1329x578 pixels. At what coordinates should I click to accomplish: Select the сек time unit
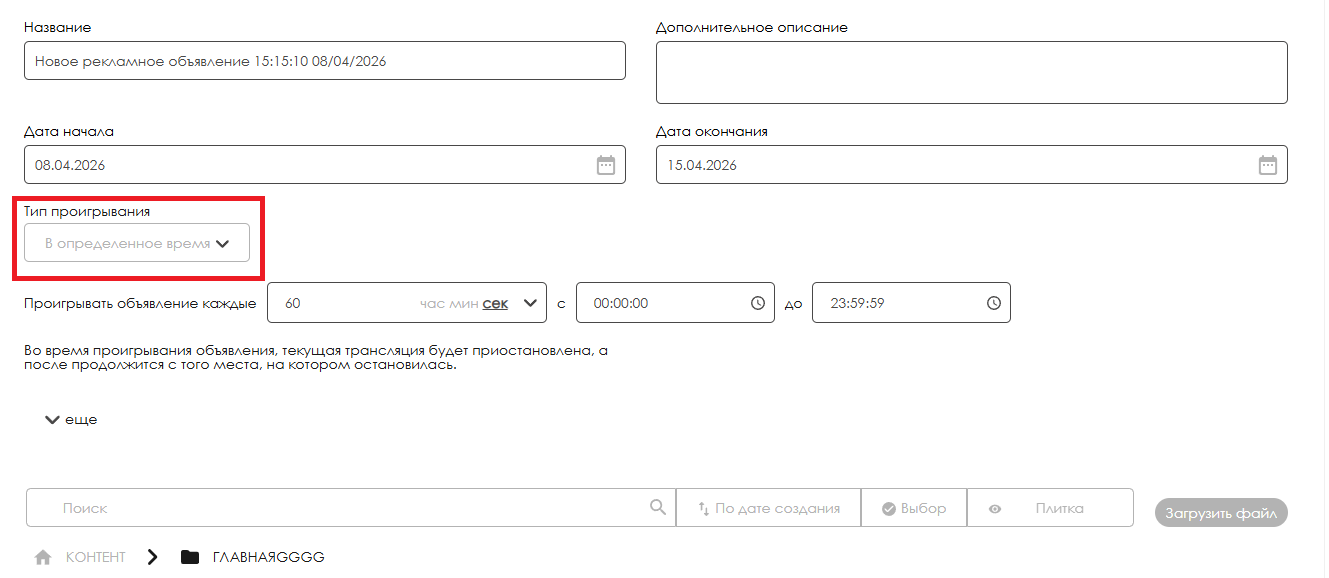click(x=495, y=304)
